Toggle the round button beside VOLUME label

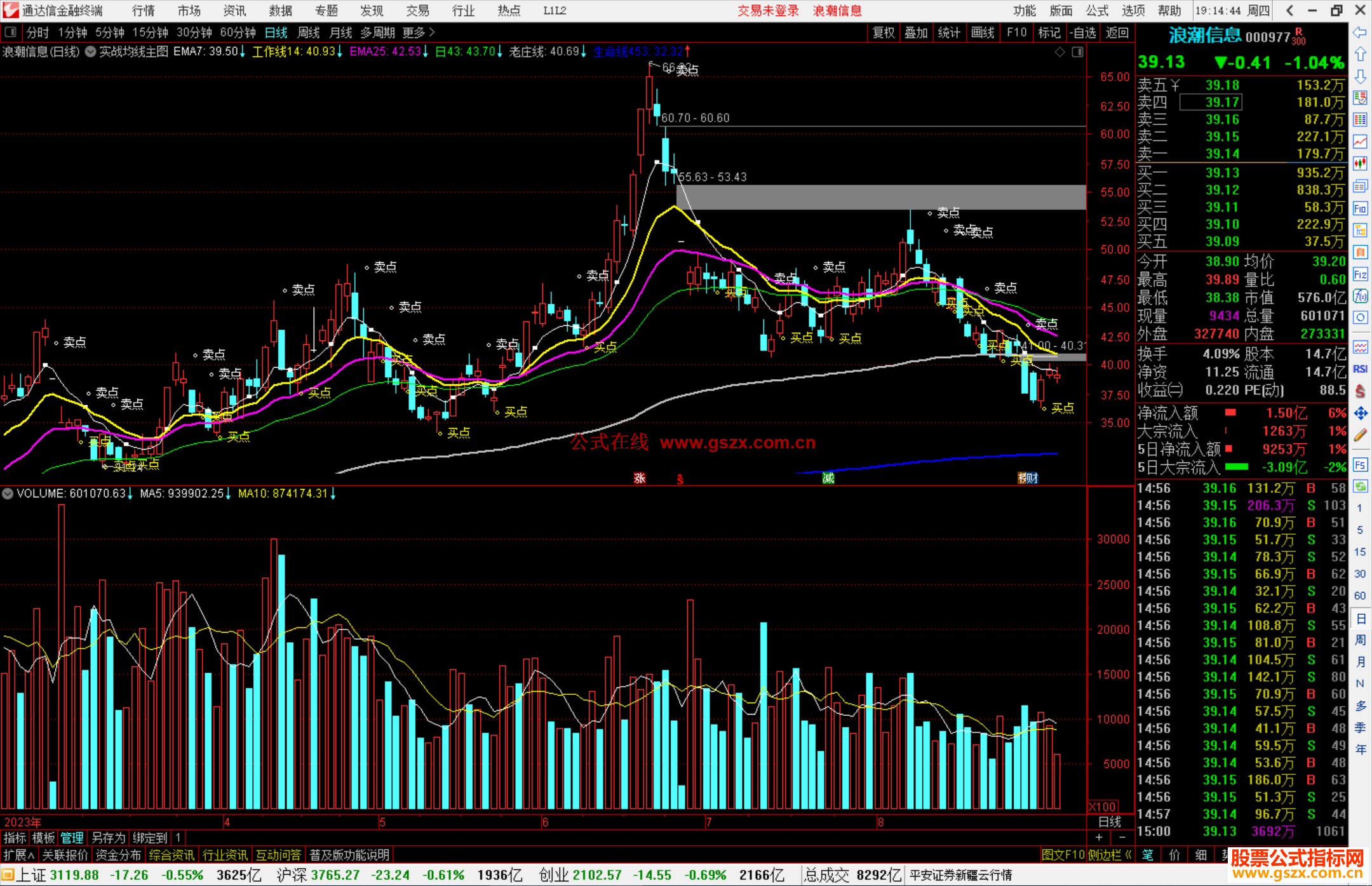coord(8,493)
